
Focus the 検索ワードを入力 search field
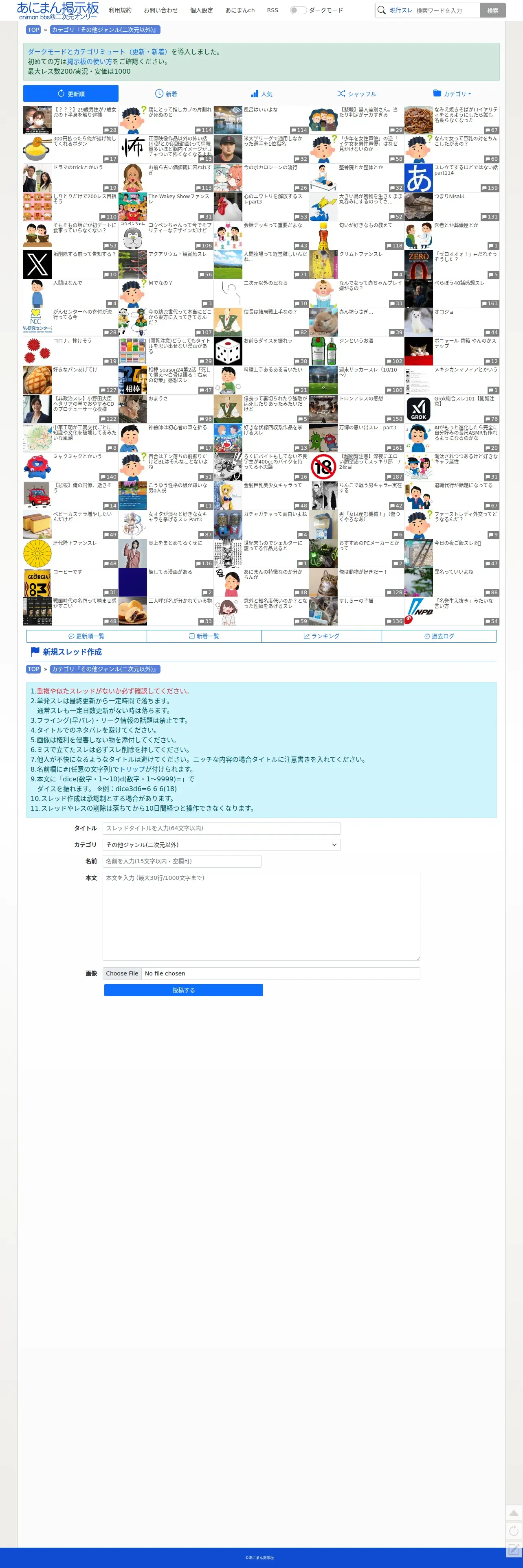pos(446,10)
